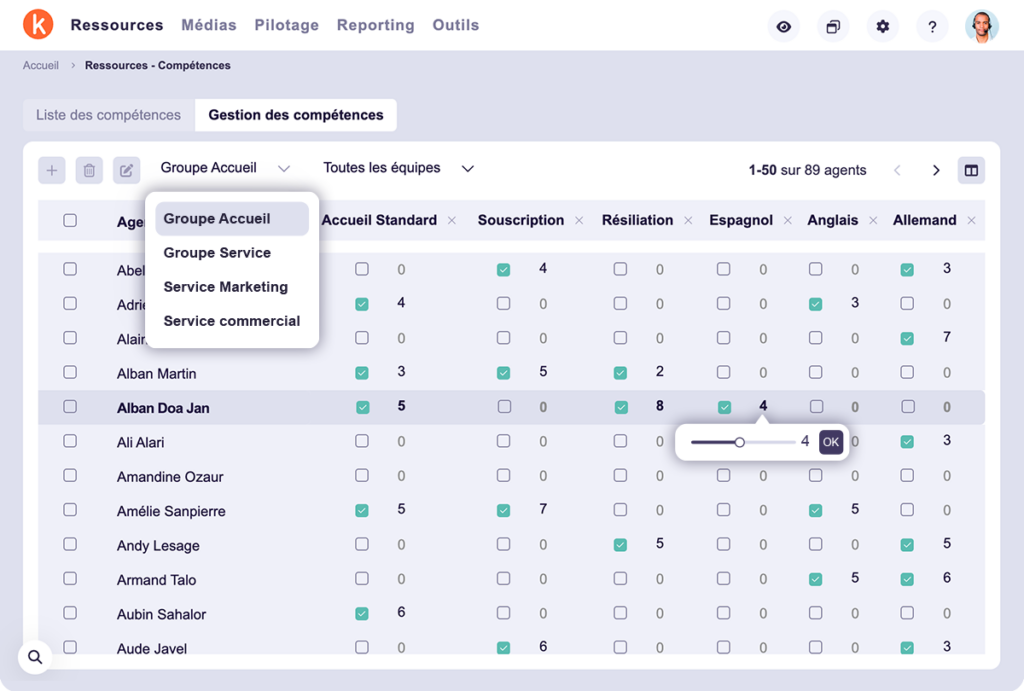Switch to Liste des compétences tab

108,115
